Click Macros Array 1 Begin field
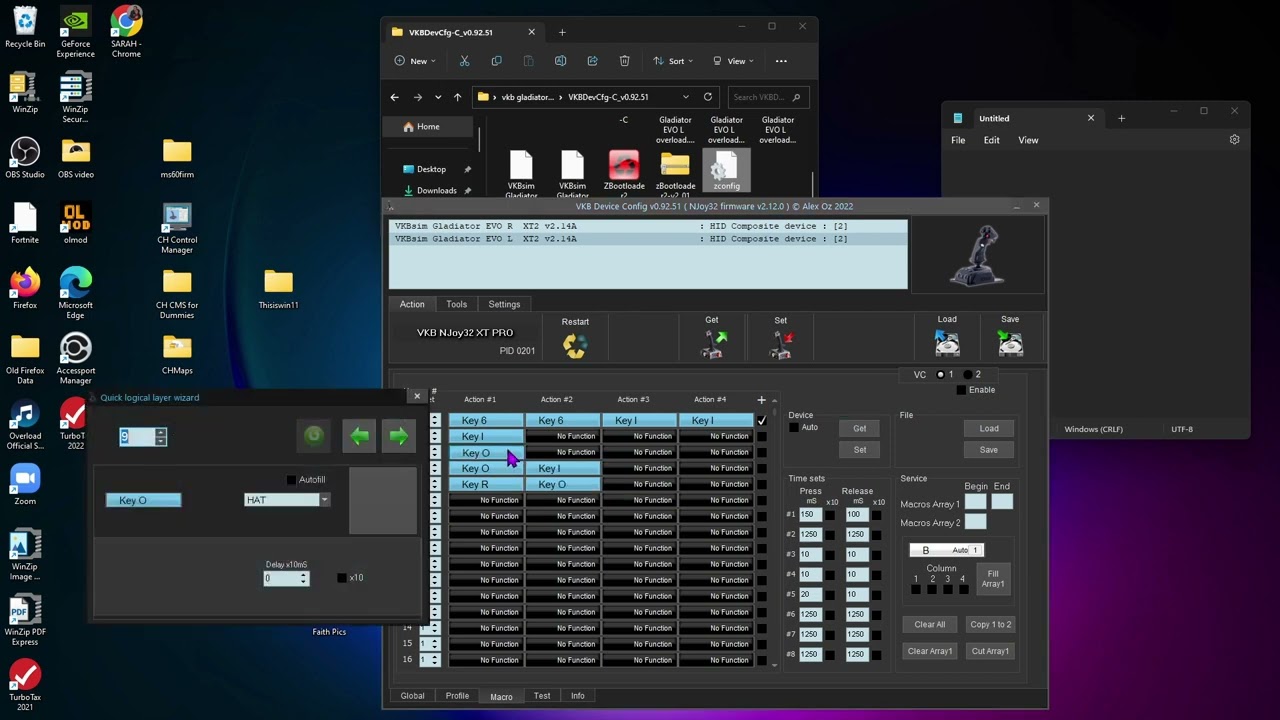Image resolution: width=1280 pixels, height=720 pixels. coord(975,503)
